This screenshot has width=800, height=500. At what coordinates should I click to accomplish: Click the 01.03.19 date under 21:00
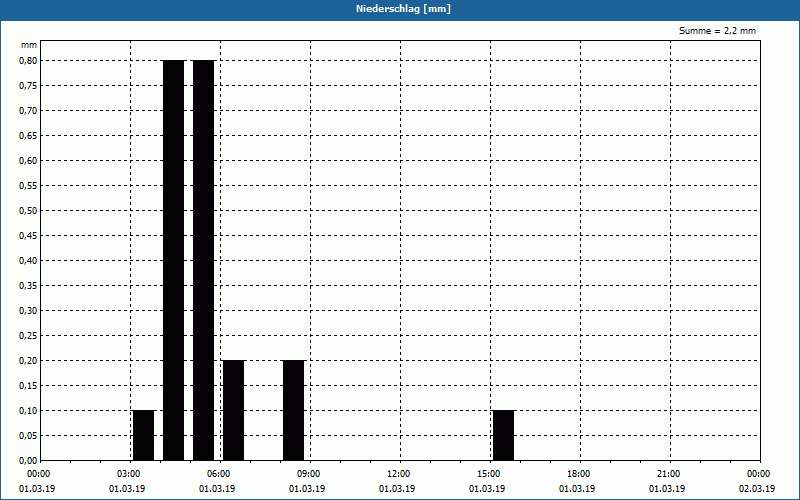coord(667,489)
